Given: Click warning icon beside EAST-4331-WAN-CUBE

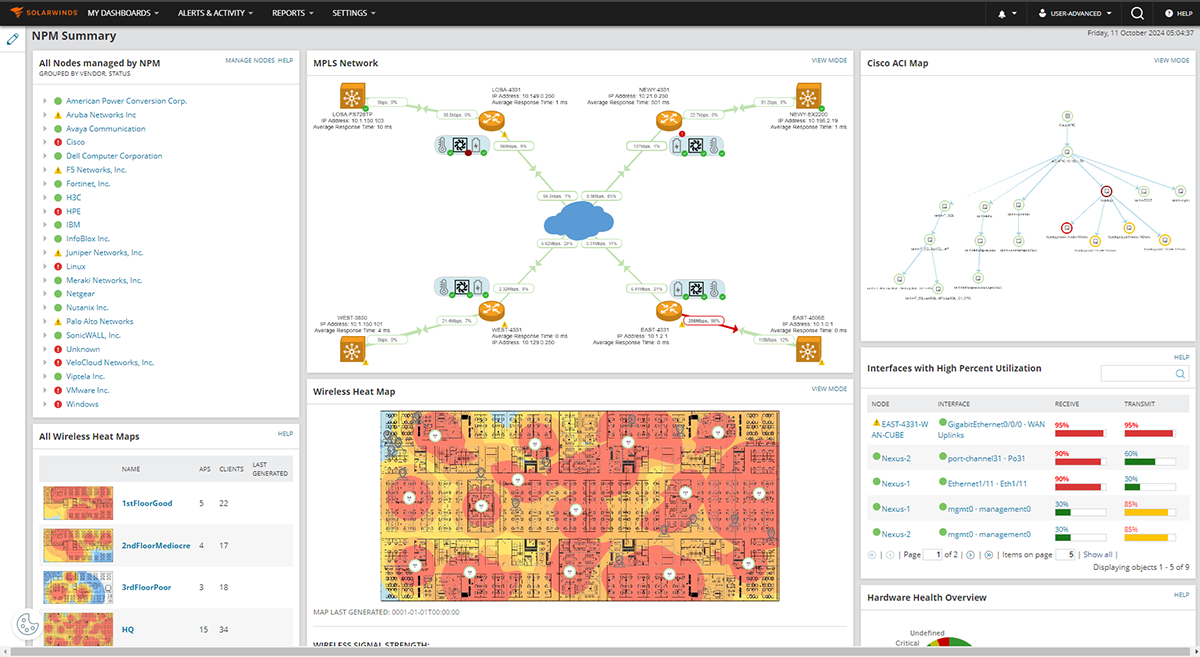Looking at the screenshot, I should 876,424.
